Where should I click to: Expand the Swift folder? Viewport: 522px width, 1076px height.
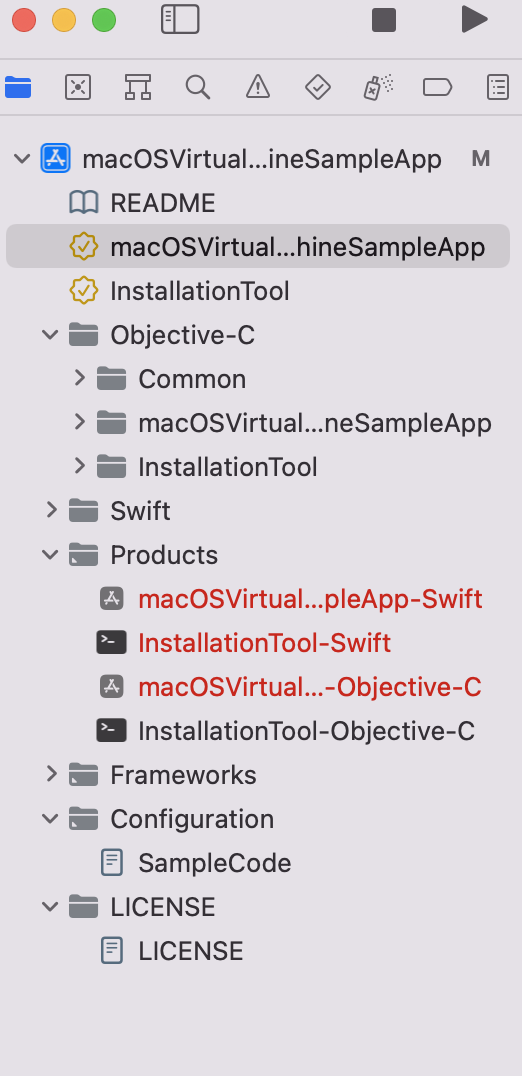click(51, 510)
